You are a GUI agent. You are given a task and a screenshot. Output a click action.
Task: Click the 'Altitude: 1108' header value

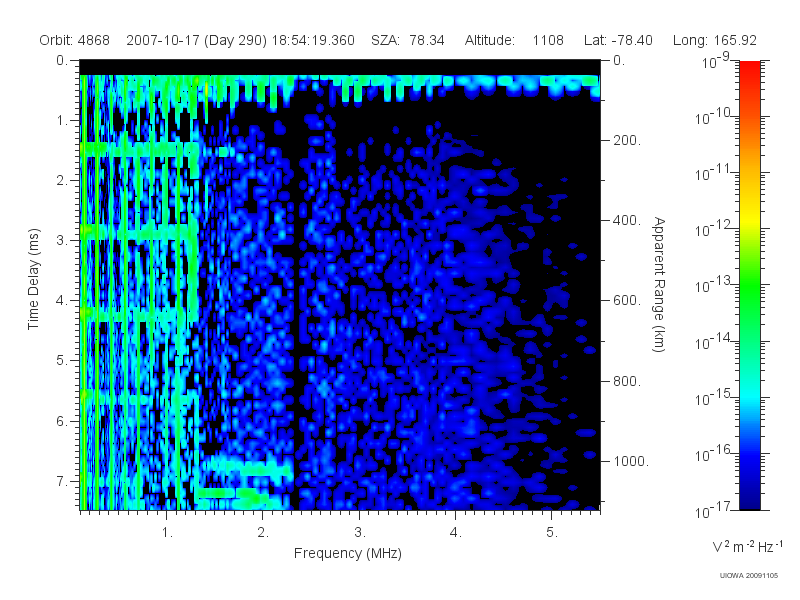pos(514,40)
